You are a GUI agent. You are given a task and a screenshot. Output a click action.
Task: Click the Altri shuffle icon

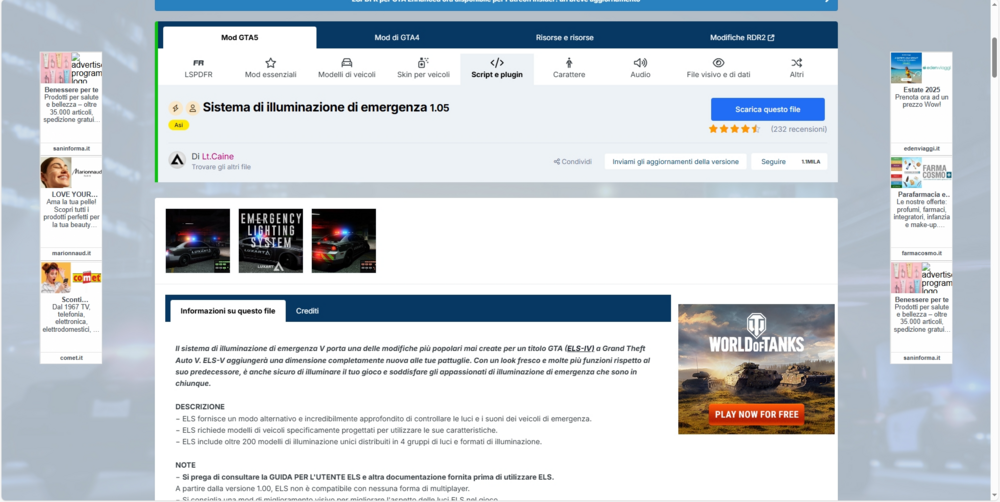[797, 63]
